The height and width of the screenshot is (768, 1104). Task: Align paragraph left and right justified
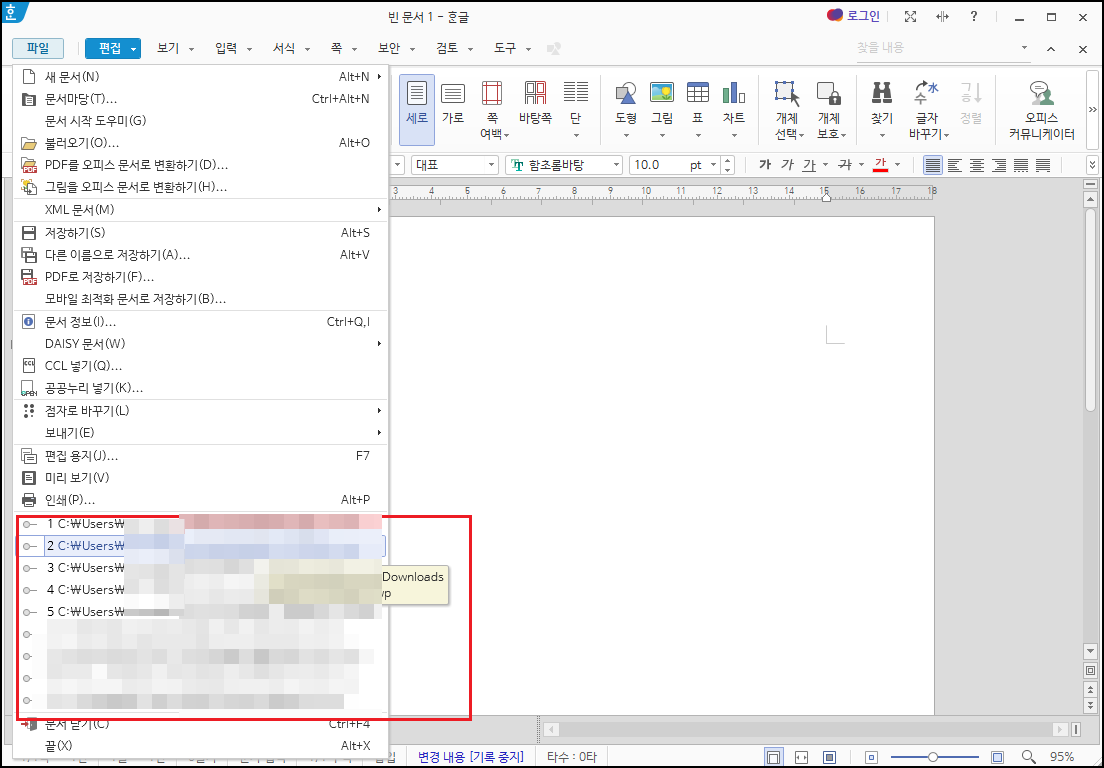[933, 165]
